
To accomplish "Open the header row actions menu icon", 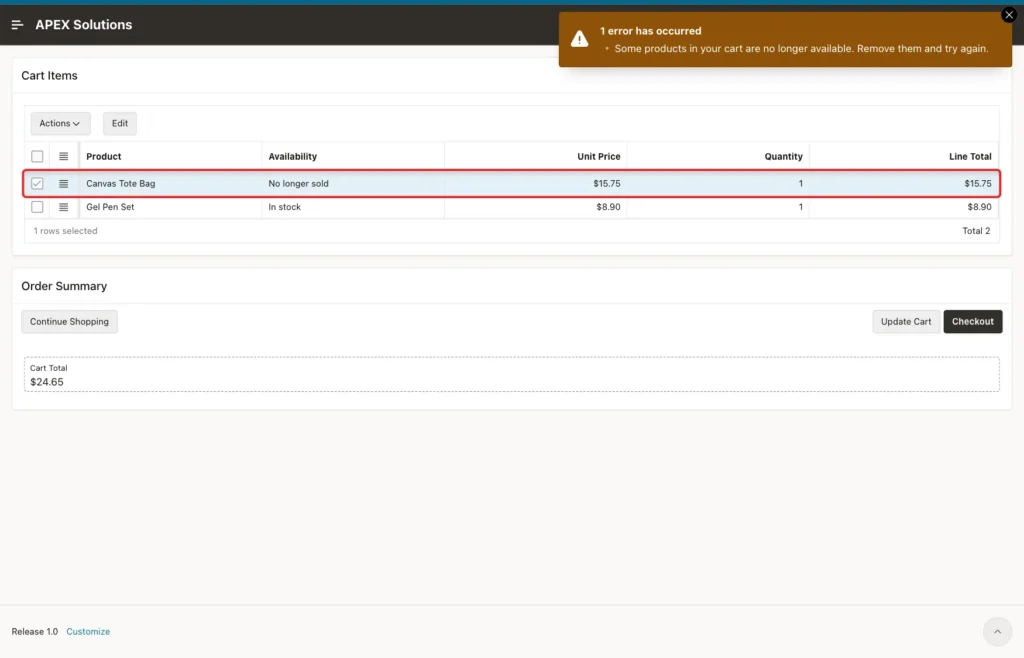I will pyautogui.click(x=63, y=157).
